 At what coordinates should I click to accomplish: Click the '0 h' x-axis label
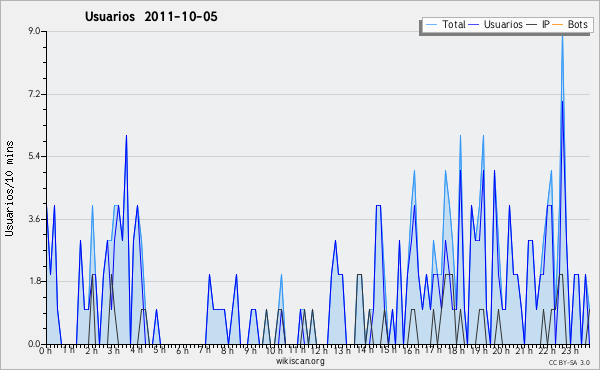coord(46,350)
